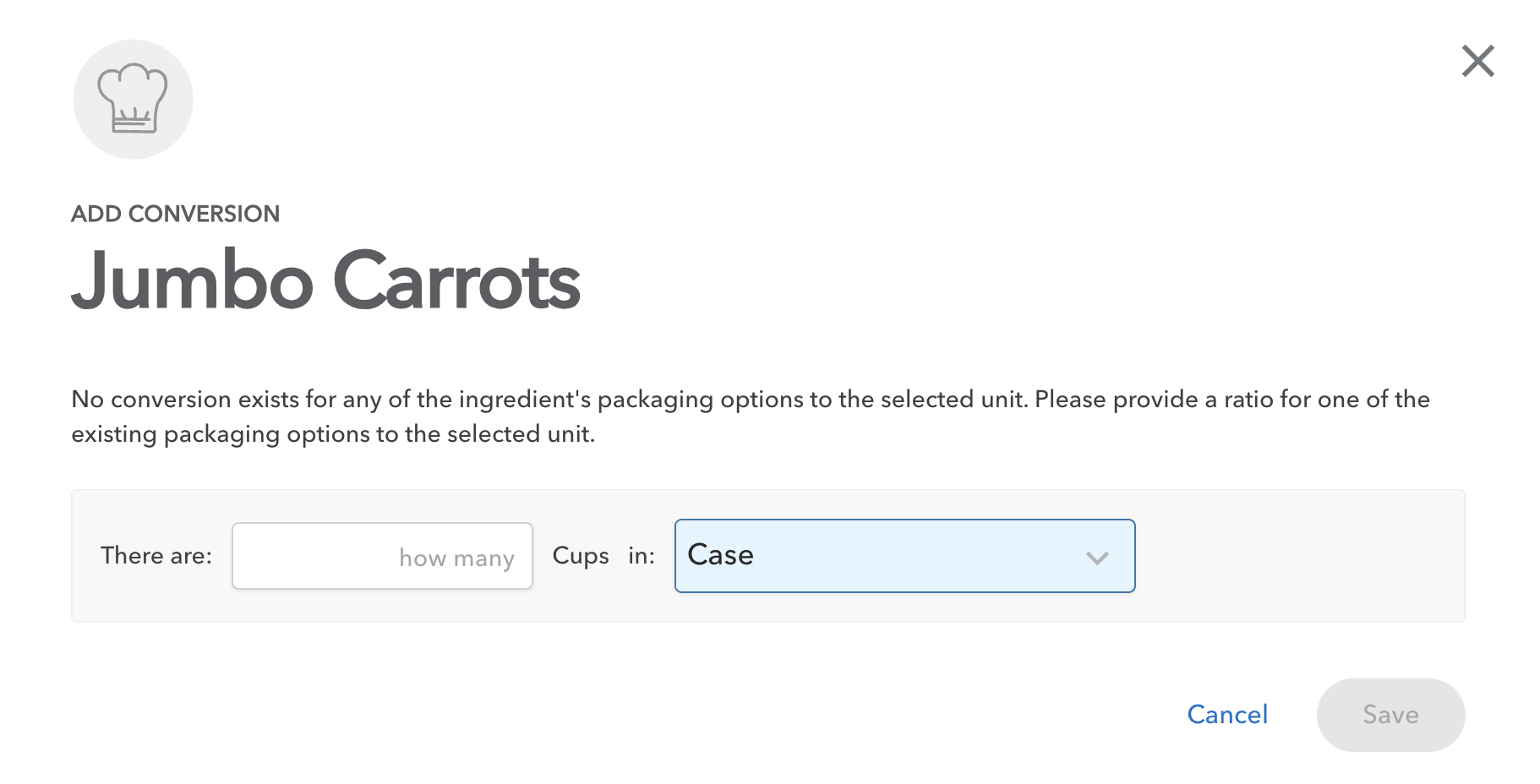Close the Add Conversion dialog
Image resolution: width=1540 pixels, height=784 pixels.
tap(1477, 61)
